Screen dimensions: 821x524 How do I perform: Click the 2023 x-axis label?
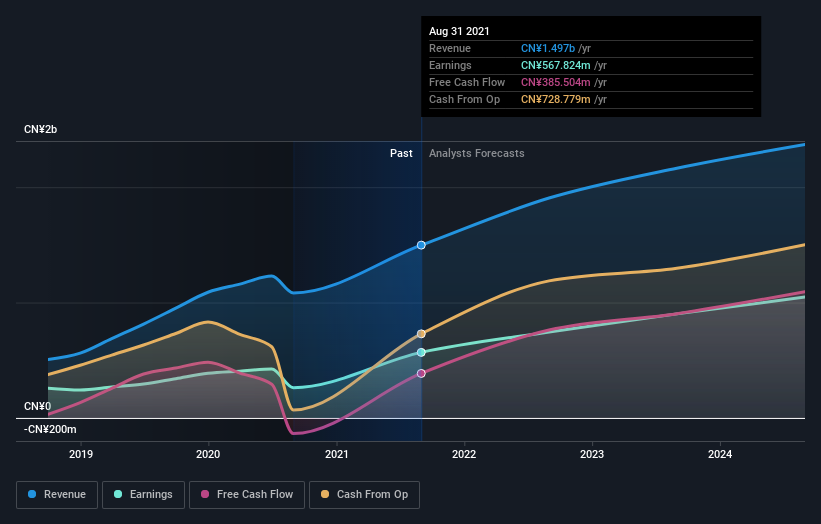click(x=592, y=454)
